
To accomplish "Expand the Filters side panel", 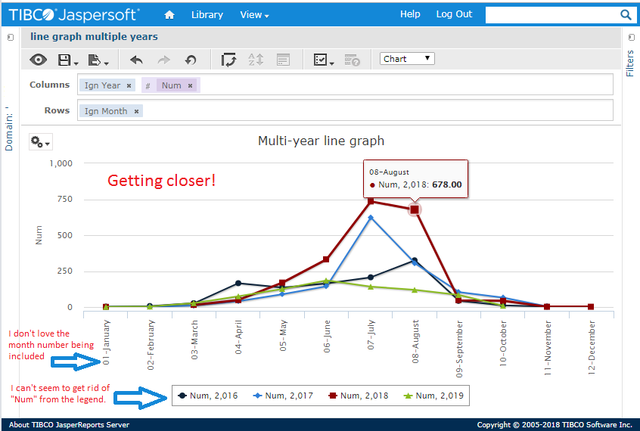I will coord(631,38).
